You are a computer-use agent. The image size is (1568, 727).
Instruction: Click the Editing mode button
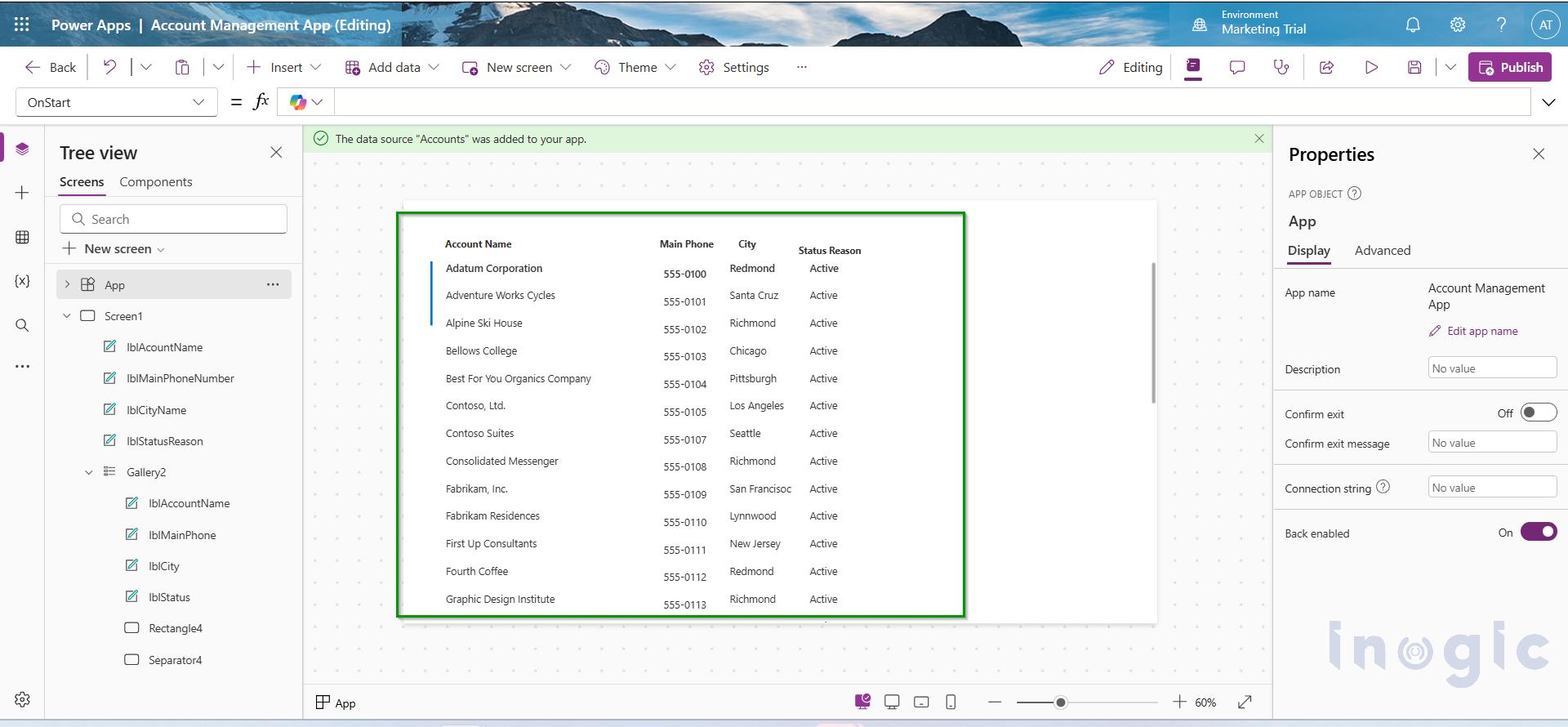tap(1130, 67)
